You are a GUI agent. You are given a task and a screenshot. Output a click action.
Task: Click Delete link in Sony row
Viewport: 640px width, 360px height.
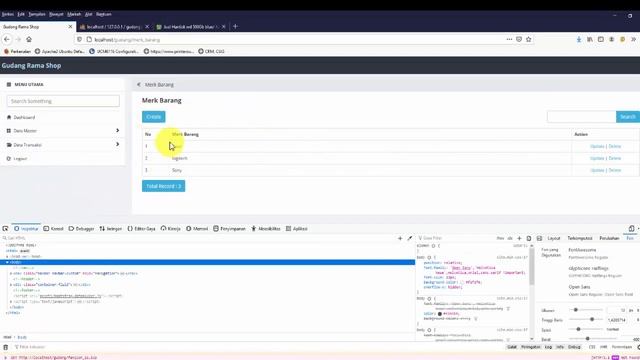(x=615, y=170)
